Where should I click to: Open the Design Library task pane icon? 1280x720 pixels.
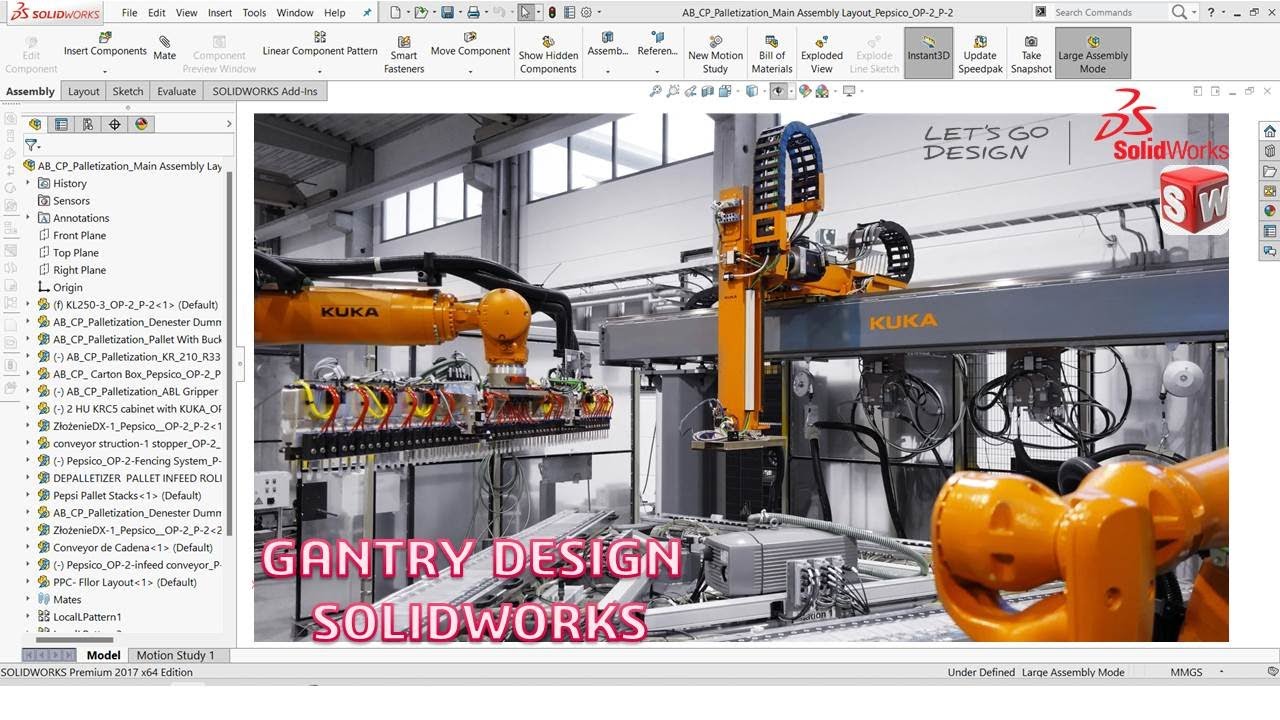click(x=1270, y=151)
